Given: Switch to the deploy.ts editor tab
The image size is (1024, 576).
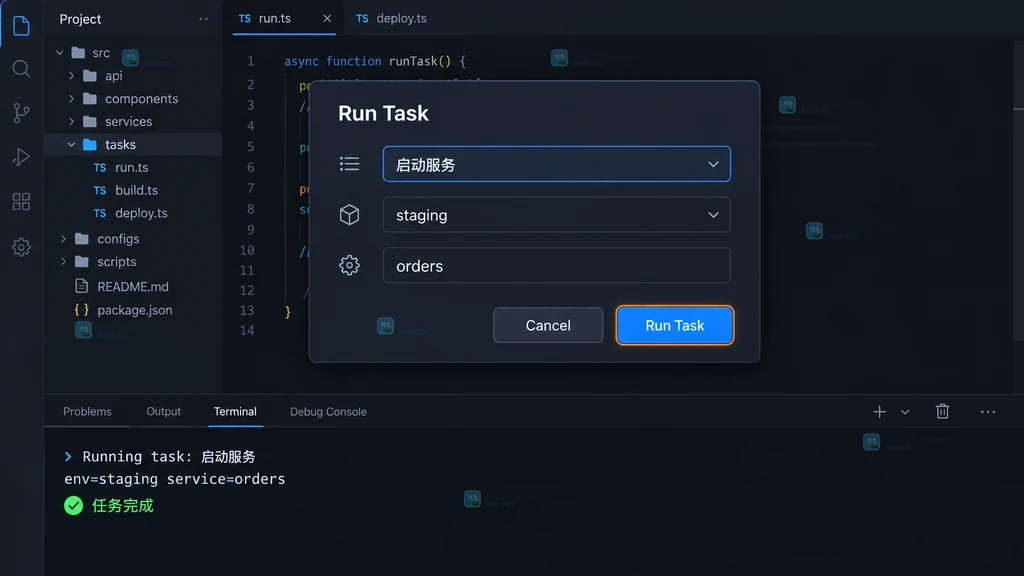Looking at the screenshot, I should 391,18.
